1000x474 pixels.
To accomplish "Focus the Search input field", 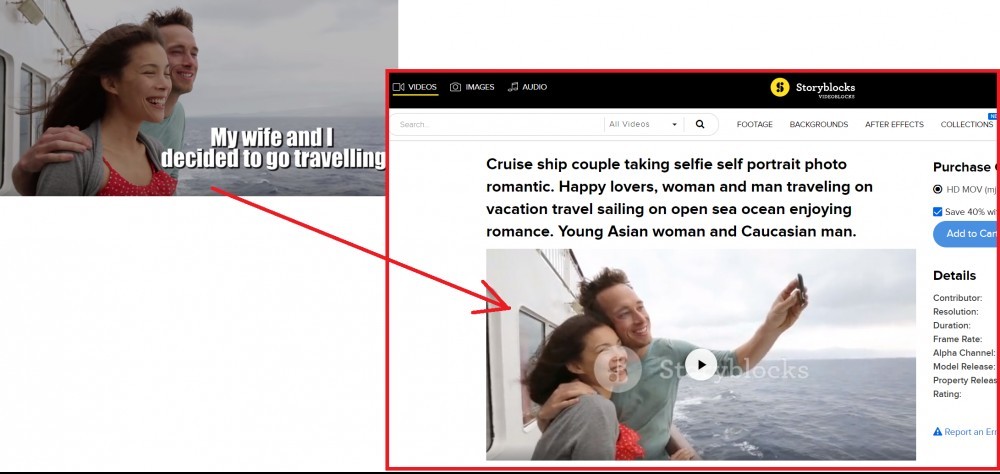I will click(499, 124).
